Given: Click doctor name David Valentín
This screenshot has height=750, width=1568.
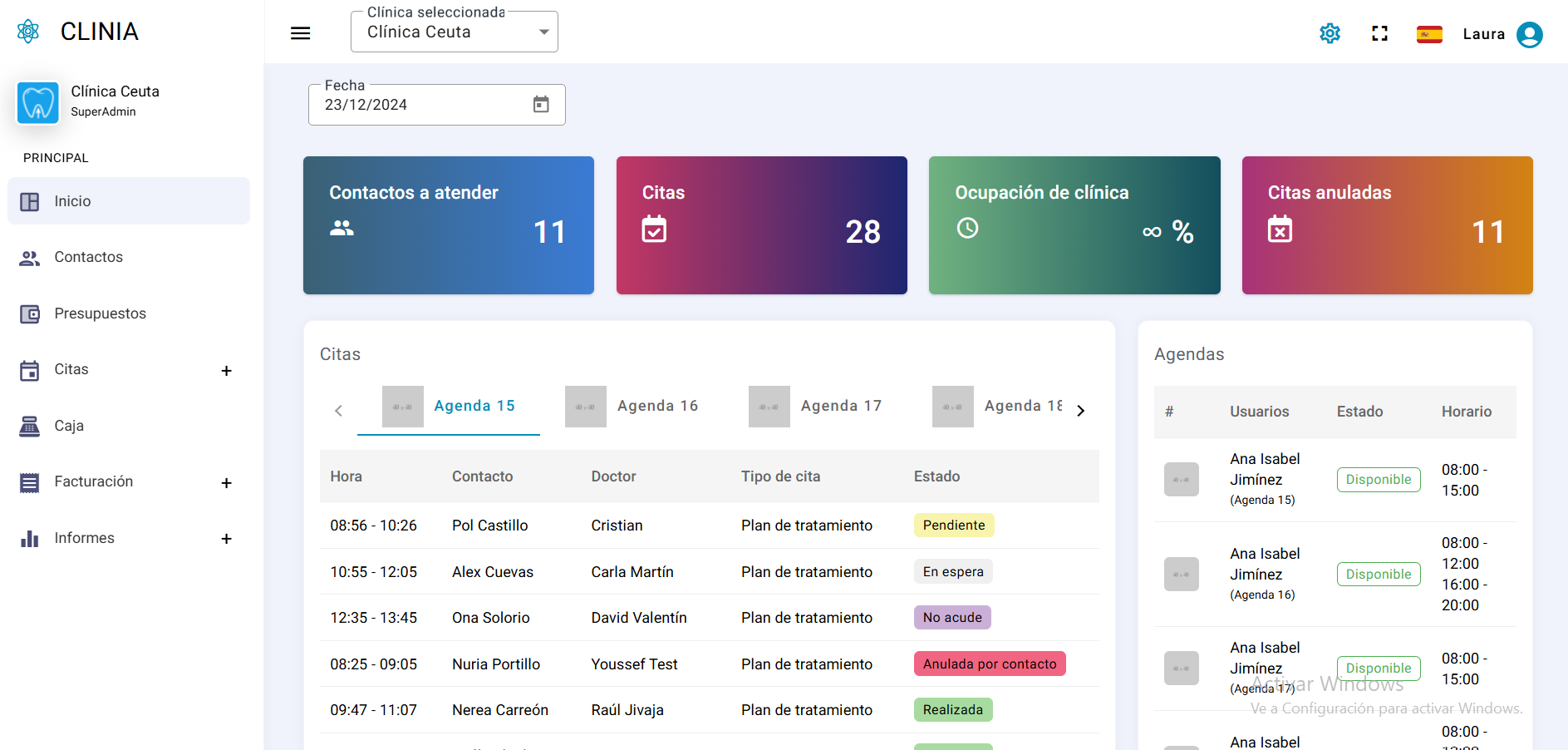Looking at the screenshot, I should point(639,618).
